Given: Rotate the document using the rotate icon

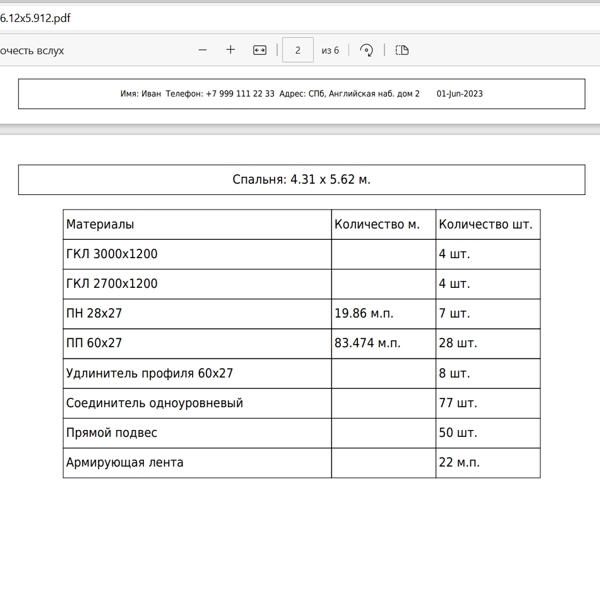Looking at the screenshot, I should click(x=366, y=50).
